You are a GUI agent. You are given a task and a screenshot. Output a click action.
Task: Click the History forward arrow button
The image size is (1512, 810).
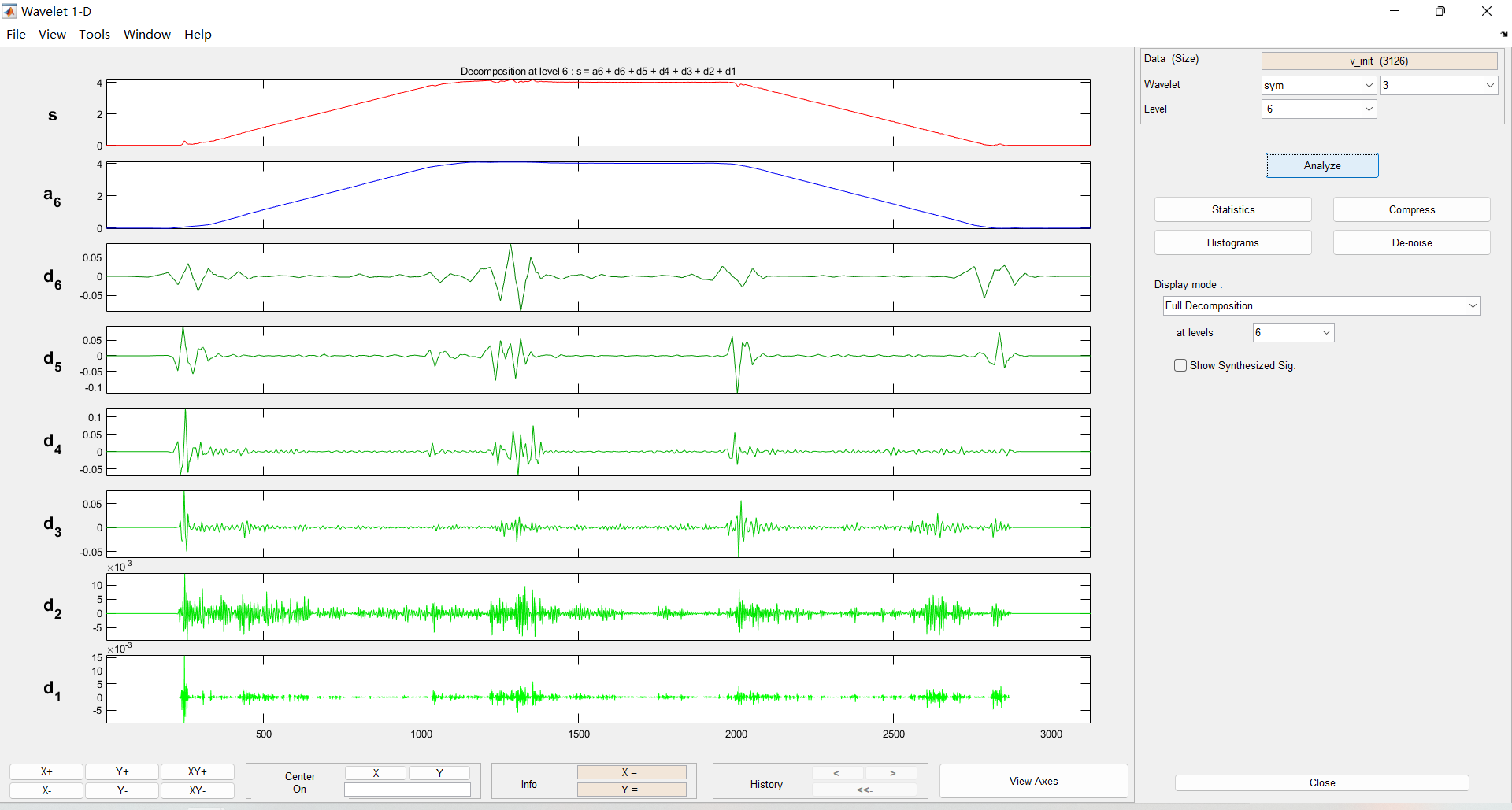click(891, 773)
